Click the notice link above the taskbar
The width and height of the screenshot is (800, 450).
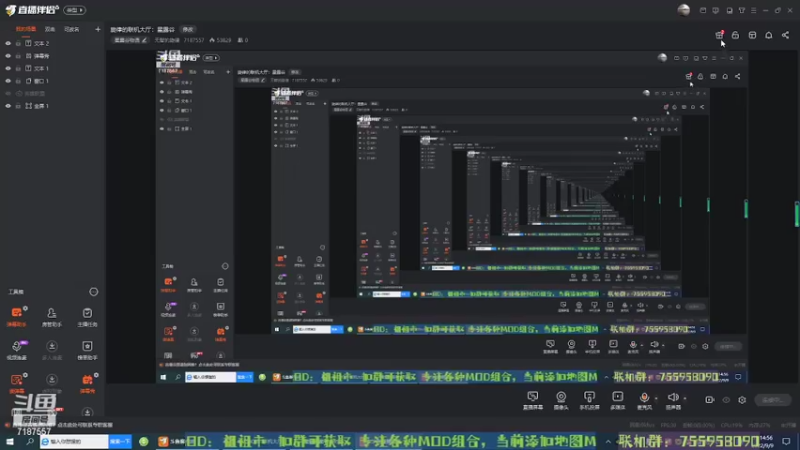click(x=85, y=424)
